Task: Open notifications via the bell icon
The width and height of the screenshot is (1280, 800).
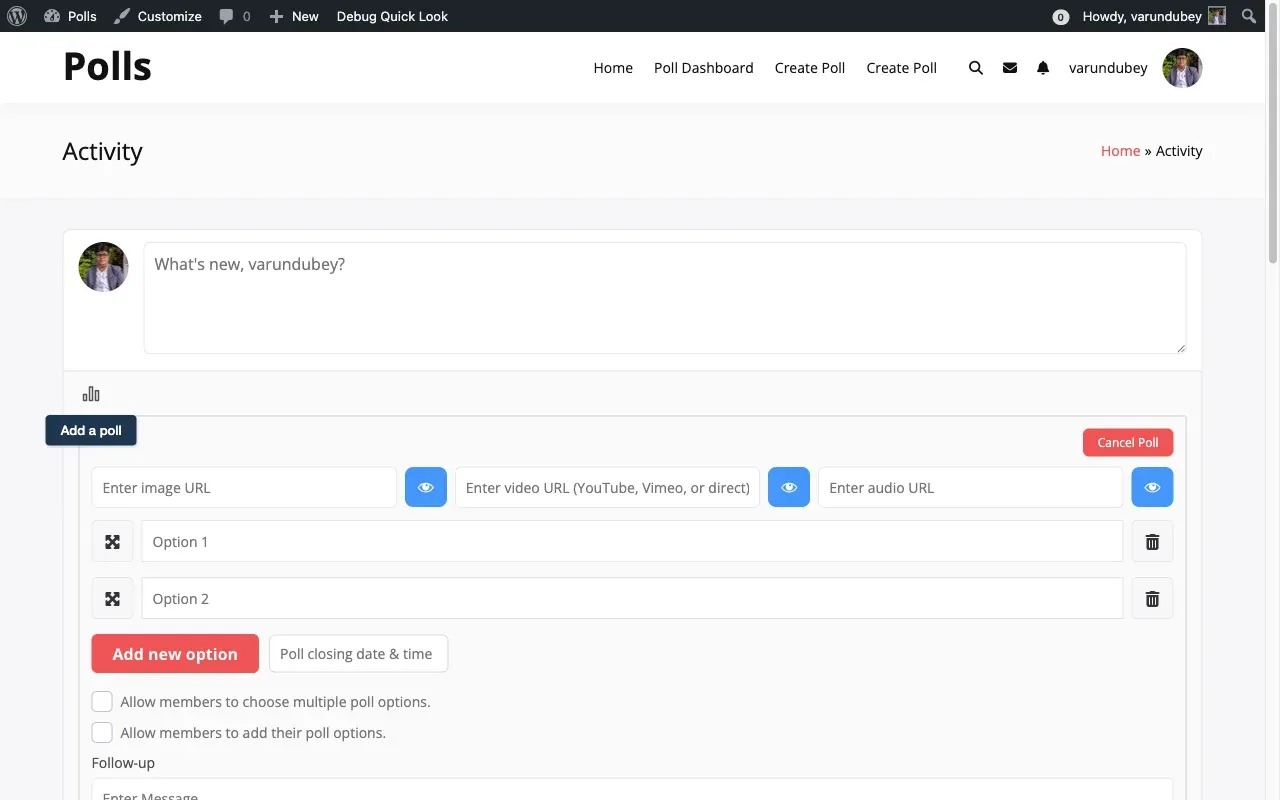Action: (x=1043, y=68)
